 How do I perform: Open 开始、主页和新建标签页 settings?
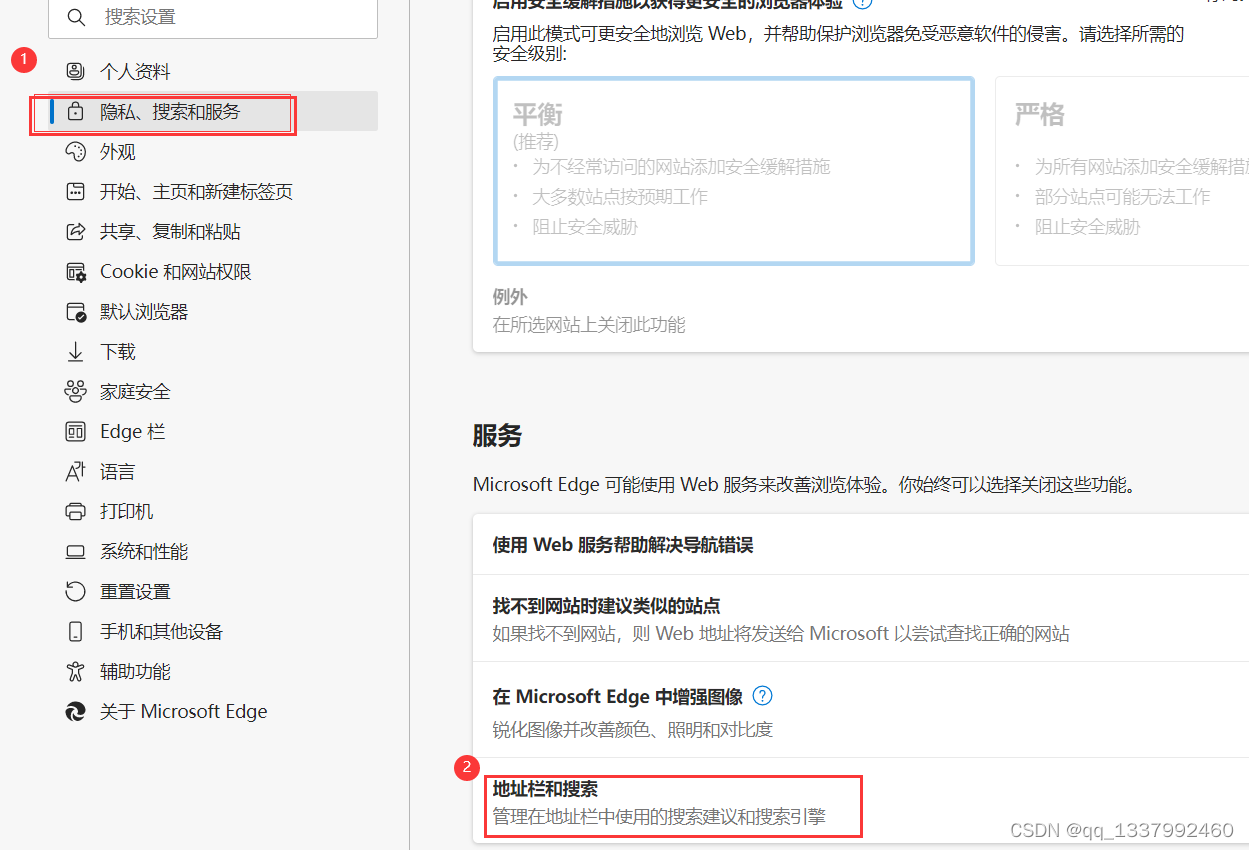click(196, 191)
